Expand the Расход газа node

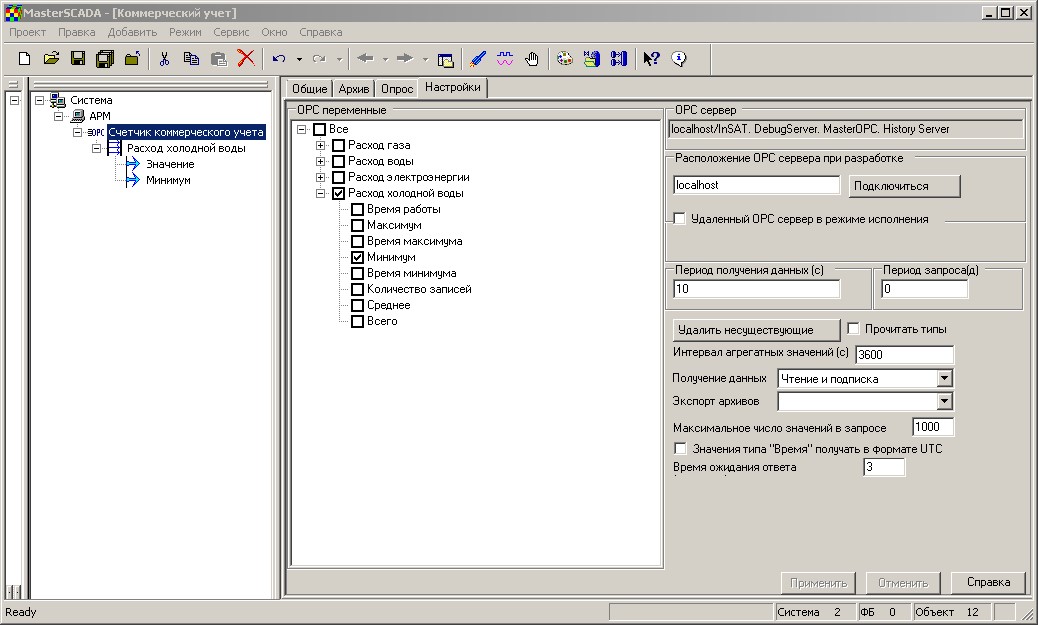320,145
